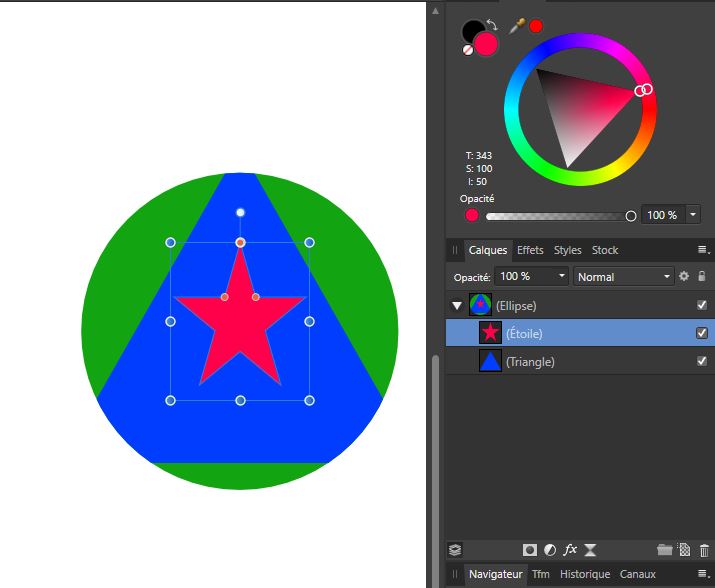Select the color picker eyedropper tool
The height and width of the screenshot is (588, 715).
[517, 26]
